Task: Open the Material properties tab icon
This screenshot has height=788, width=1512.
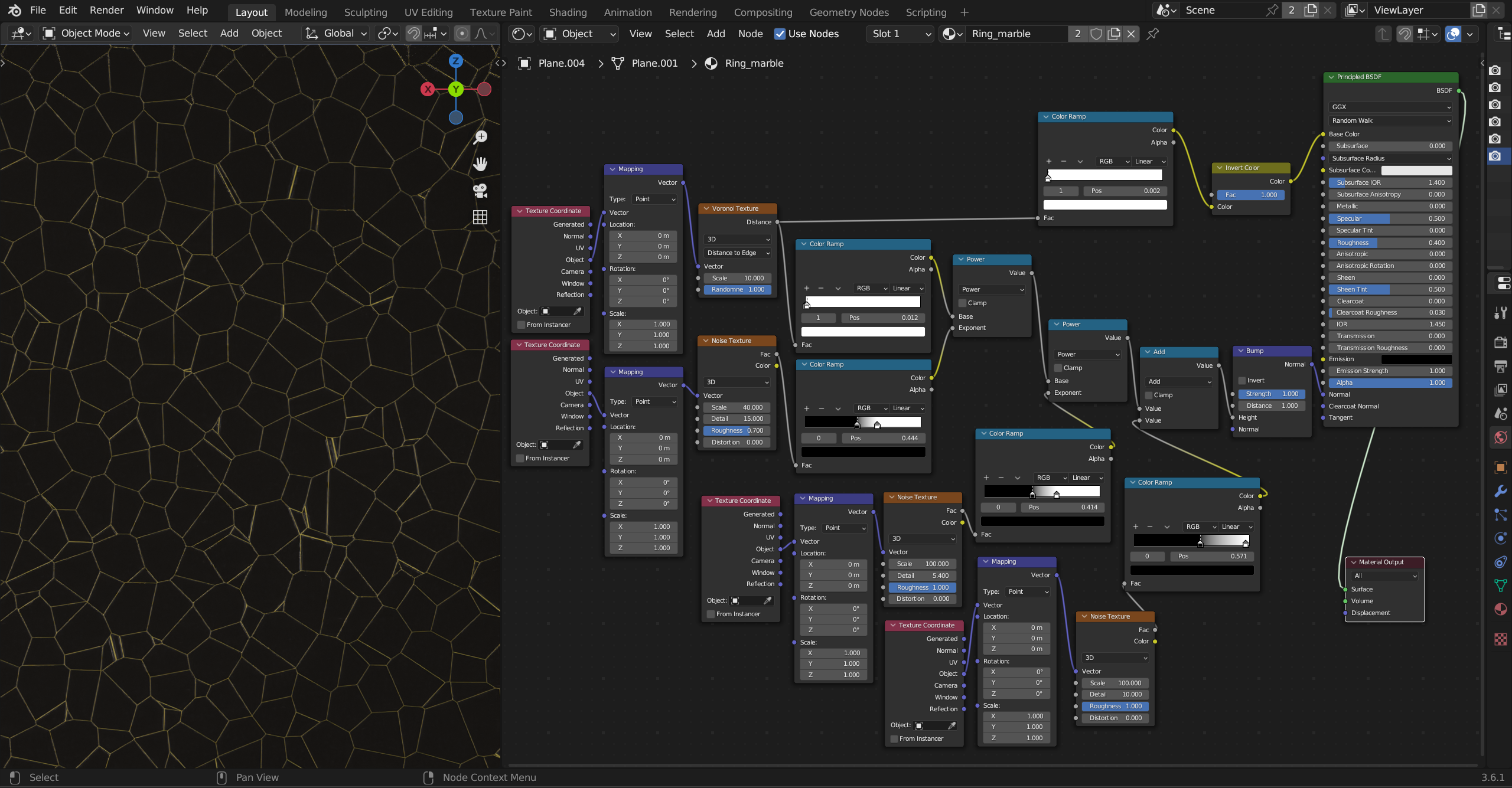Action: point(1500,609)
